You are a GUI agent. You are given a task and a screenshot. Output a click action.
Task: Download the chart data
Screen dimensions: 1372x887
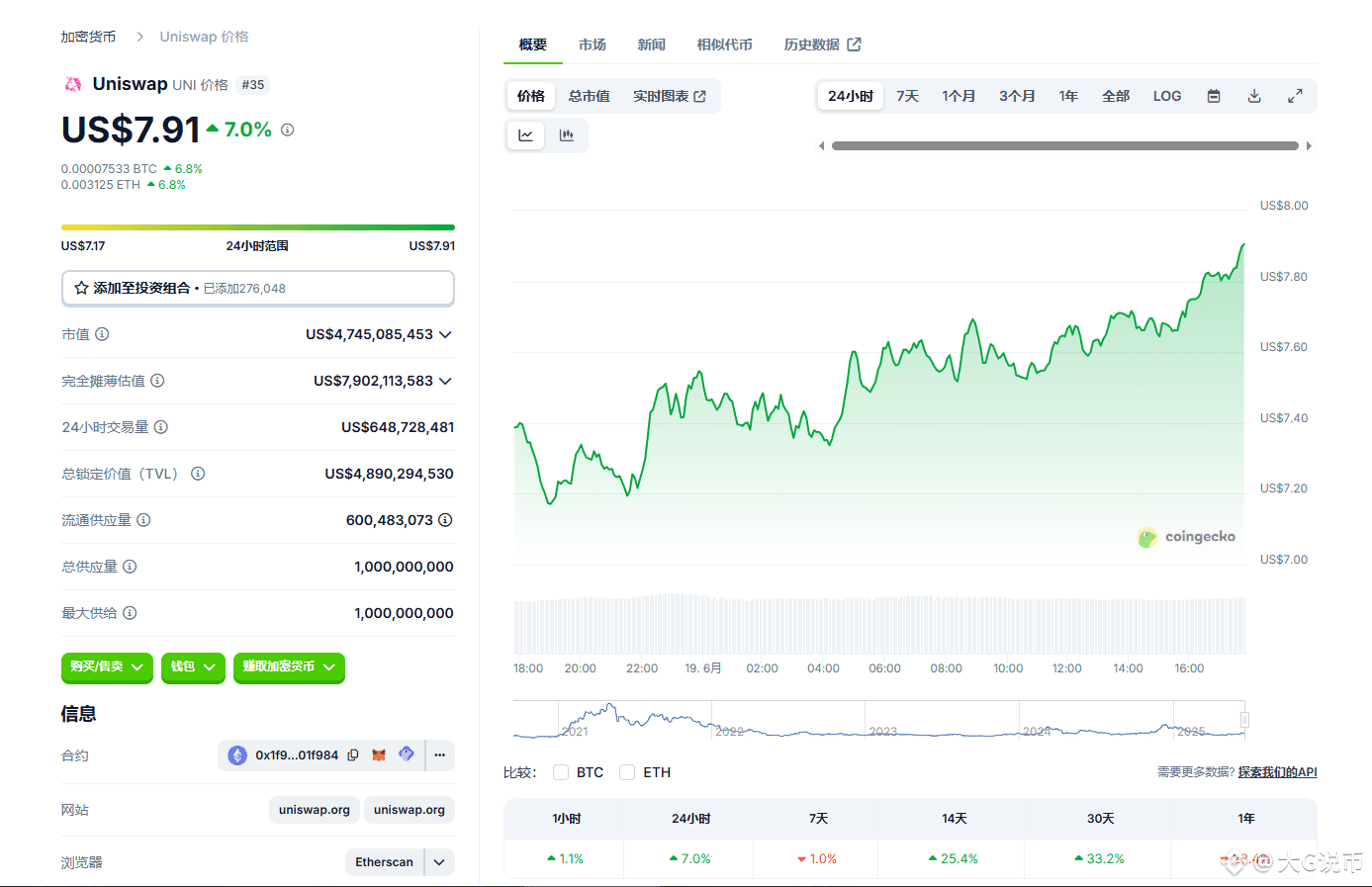point(1254,96)
